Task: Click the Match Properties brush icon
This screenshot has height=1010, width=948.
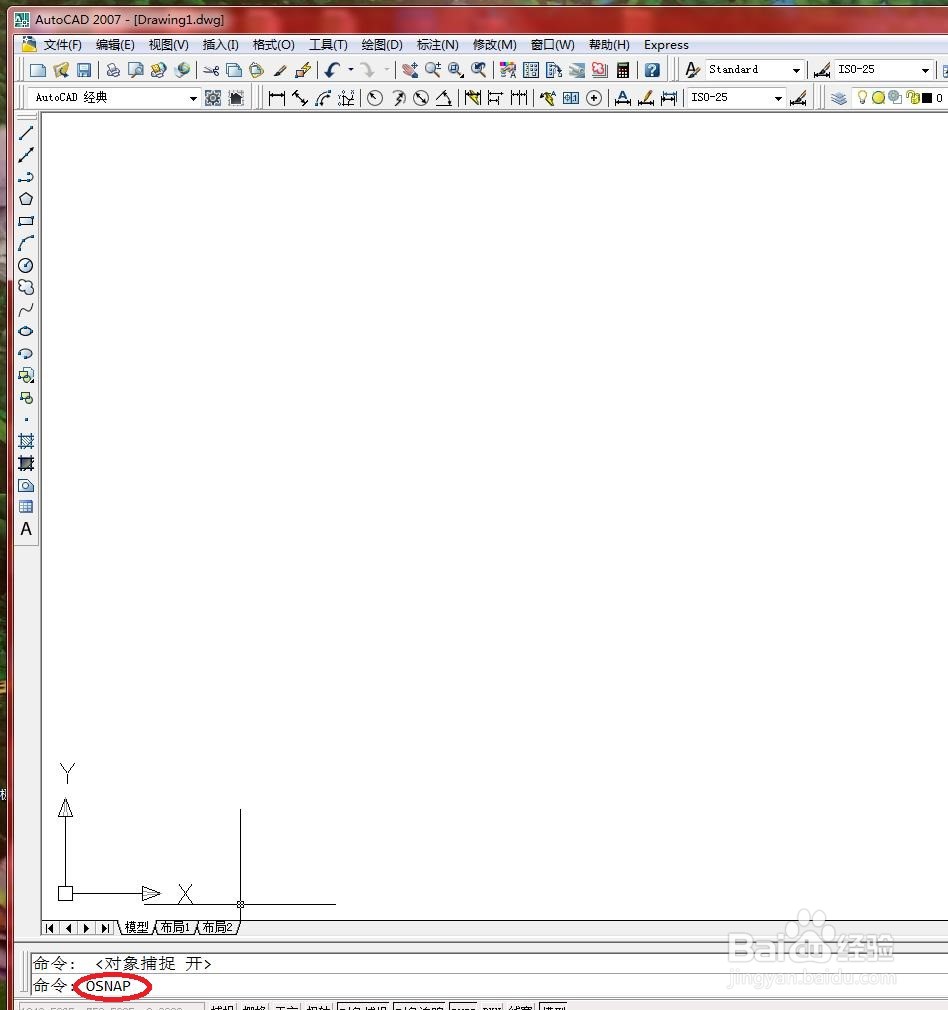Action: [280, 70]
